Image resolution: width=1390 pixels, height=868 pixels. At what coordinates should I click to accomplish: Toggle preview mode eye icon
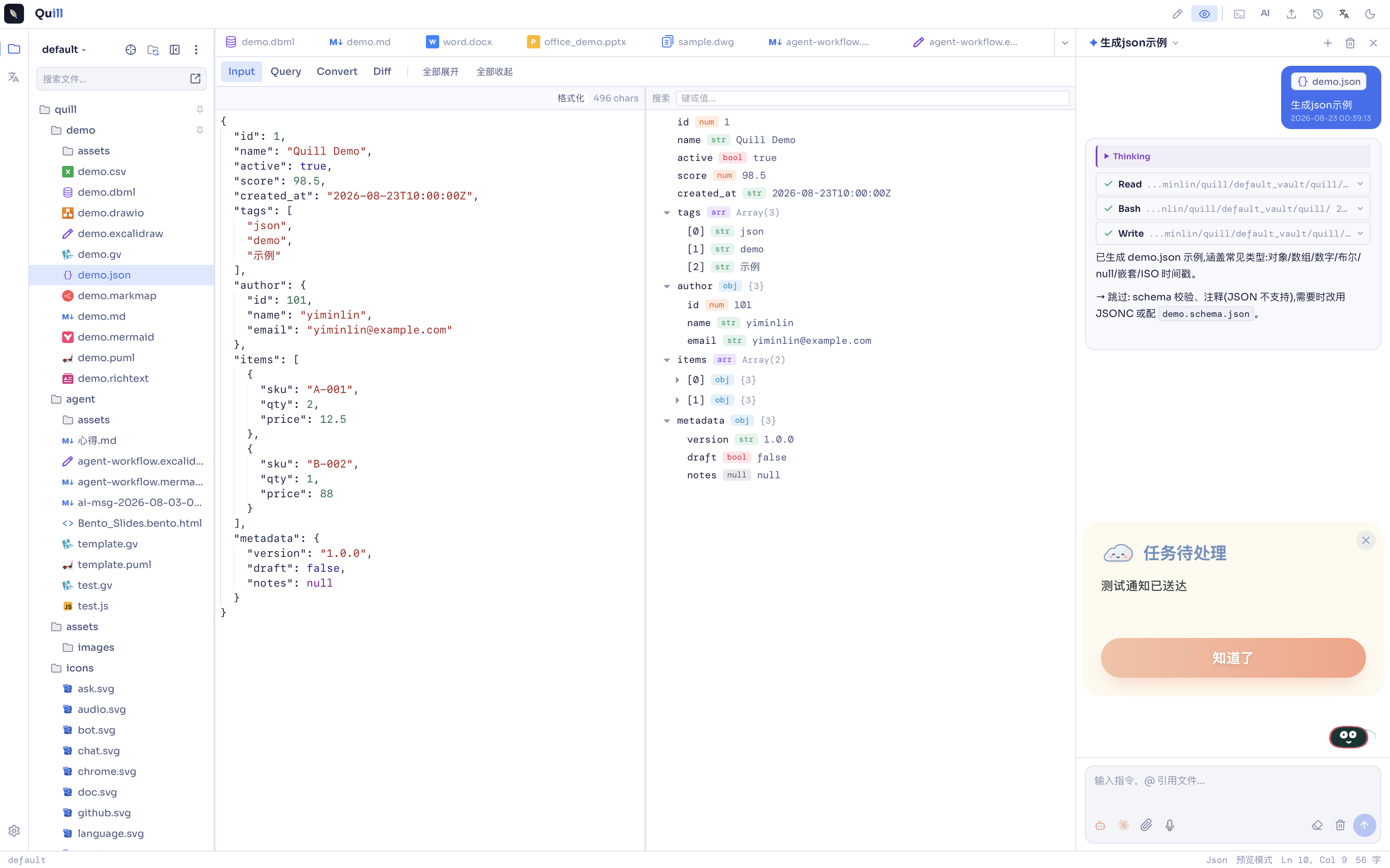1205,14
